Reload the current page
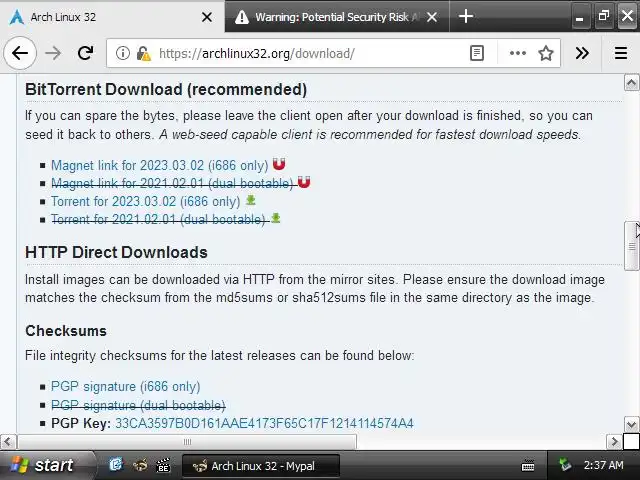Image resolution: width=640 pixels, height=480 pixels. pyautogui.click(x=85, y=53)
